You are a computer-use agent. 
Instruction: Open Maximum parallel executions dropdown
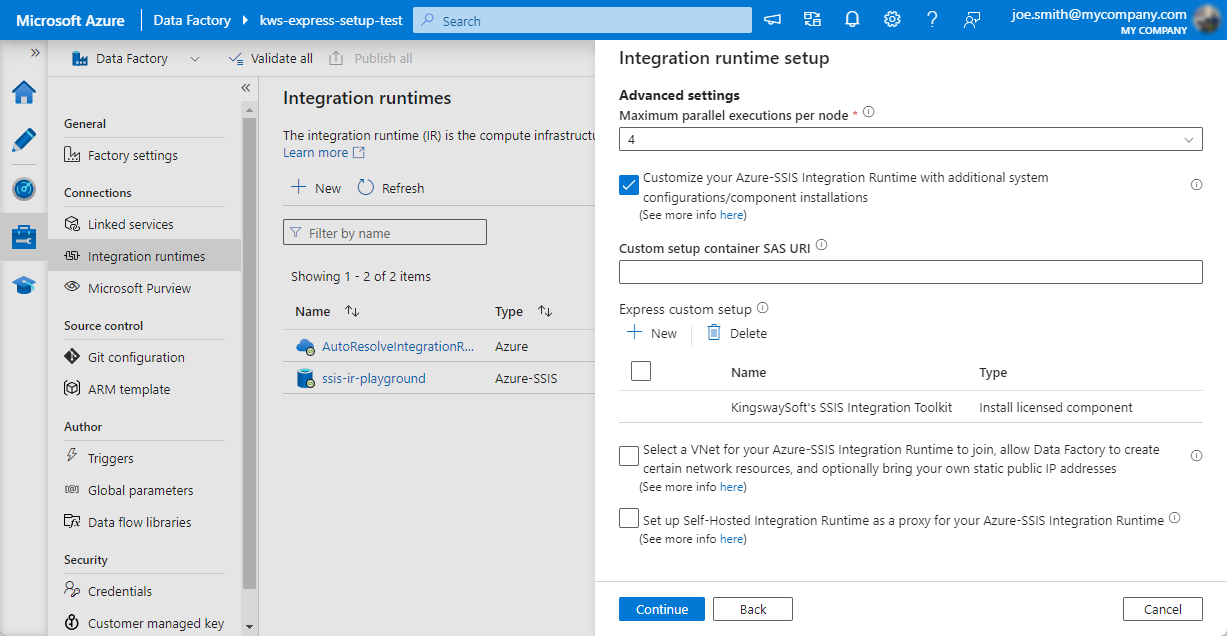[x=910, y=139]
